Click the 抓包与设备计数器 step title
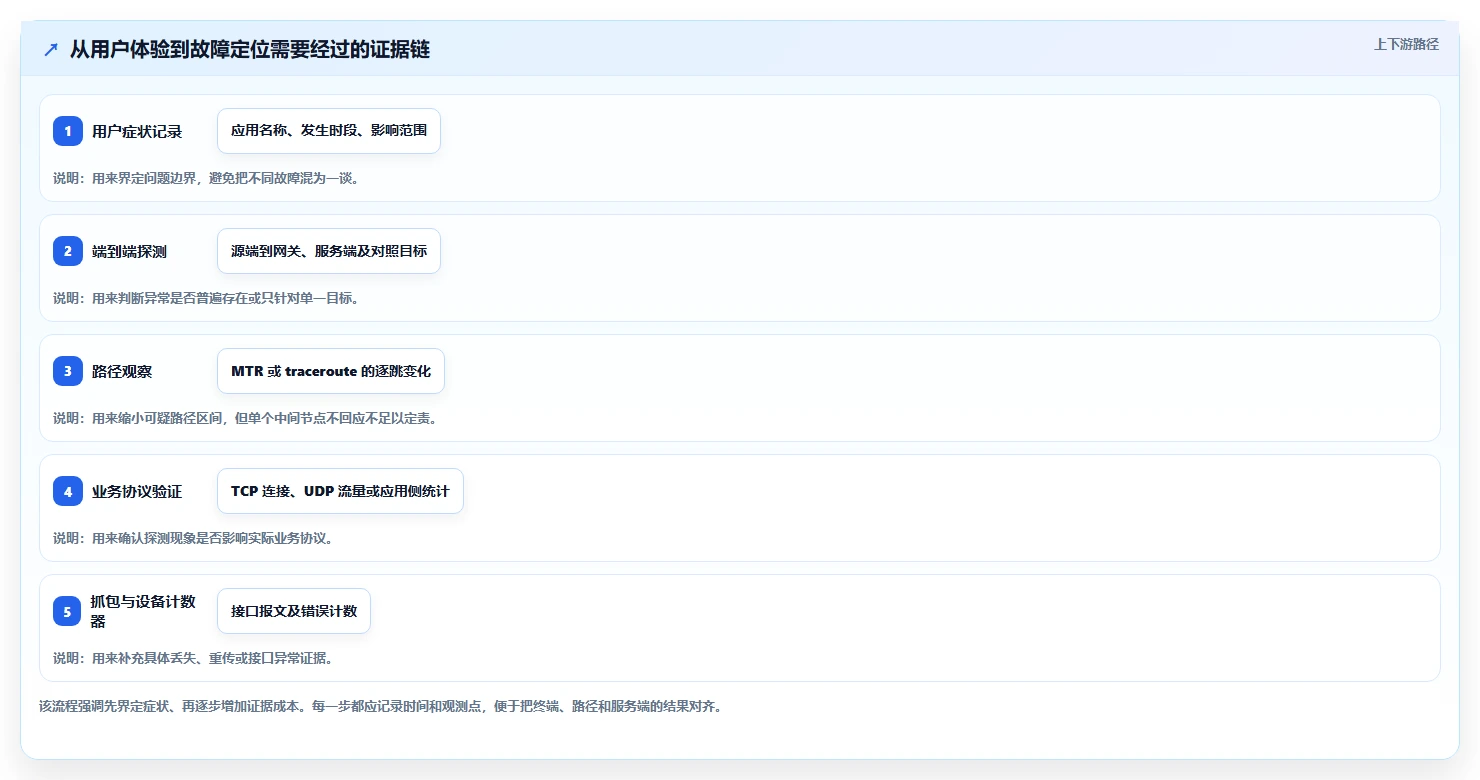Screen dimensions: 1480x780 tap(144, 611)
